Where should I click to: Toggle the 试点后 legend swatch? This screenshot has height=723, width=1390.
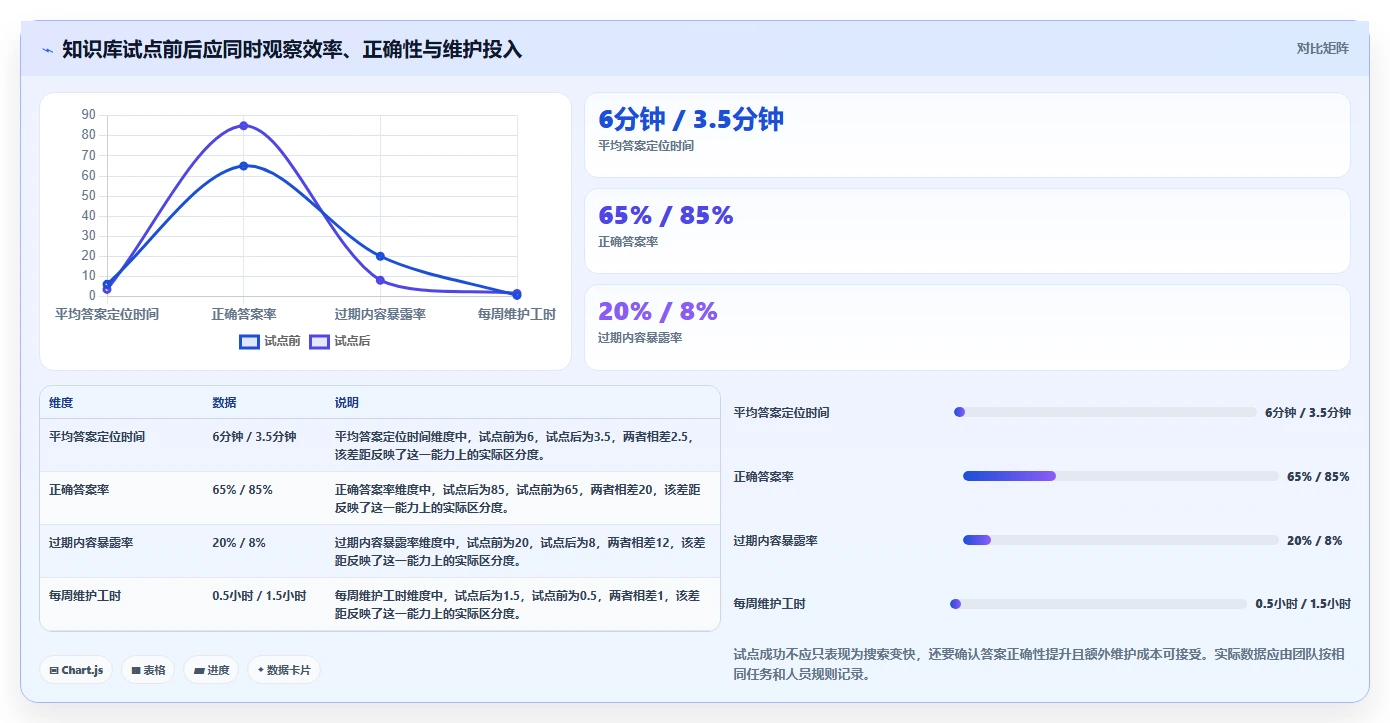319,341
